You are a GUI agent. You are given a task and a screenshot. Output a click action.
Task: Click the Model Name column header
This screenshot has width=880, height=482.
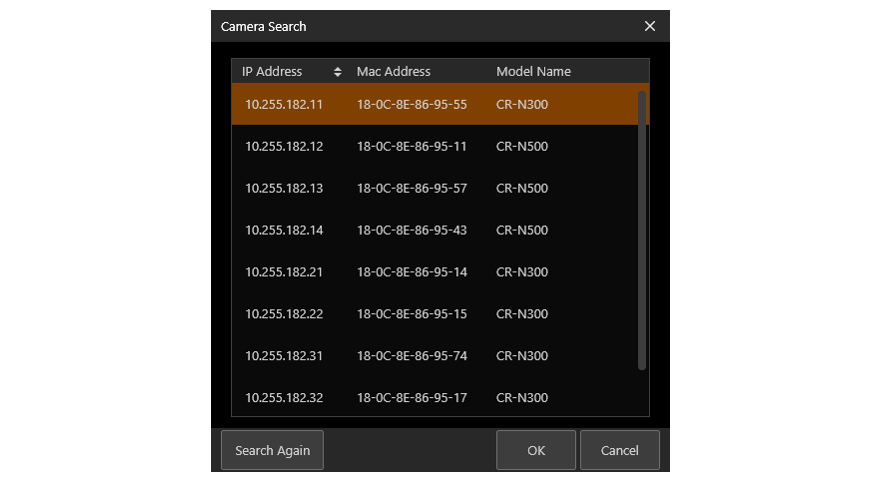click(x=533, y=72)
